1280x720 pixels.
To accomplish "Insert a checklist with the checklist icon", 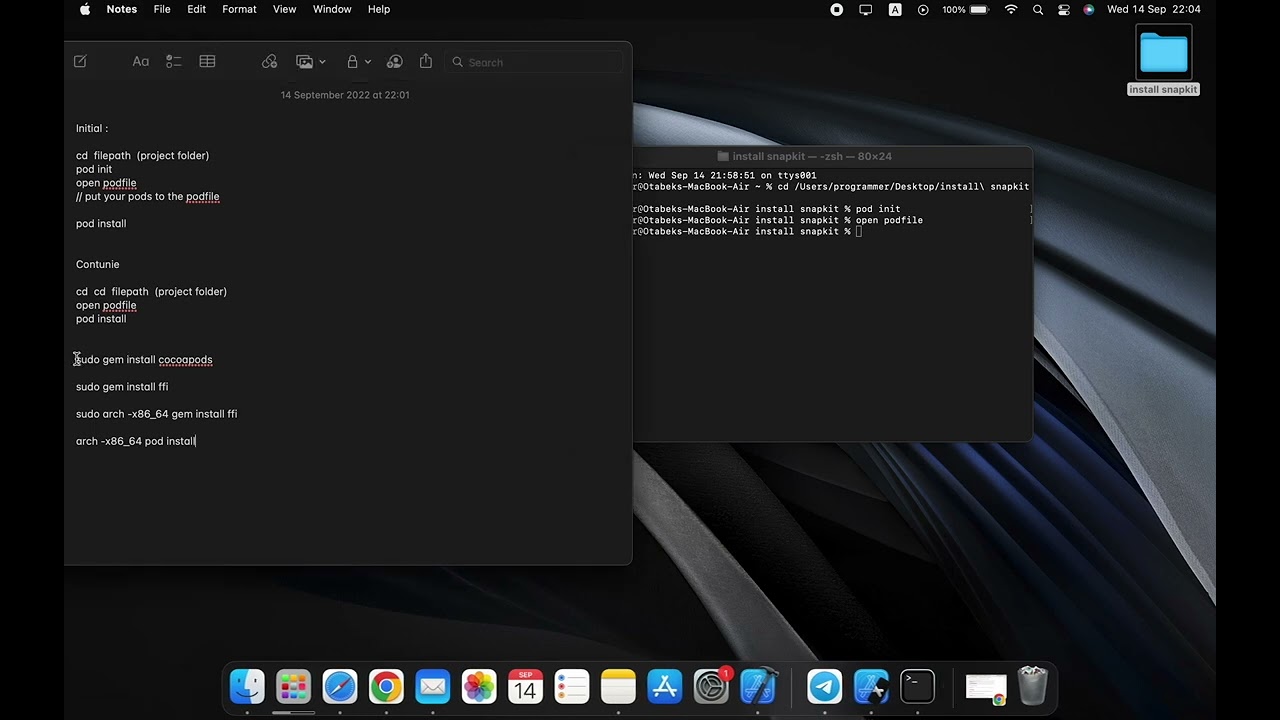I will click(173, 62).
